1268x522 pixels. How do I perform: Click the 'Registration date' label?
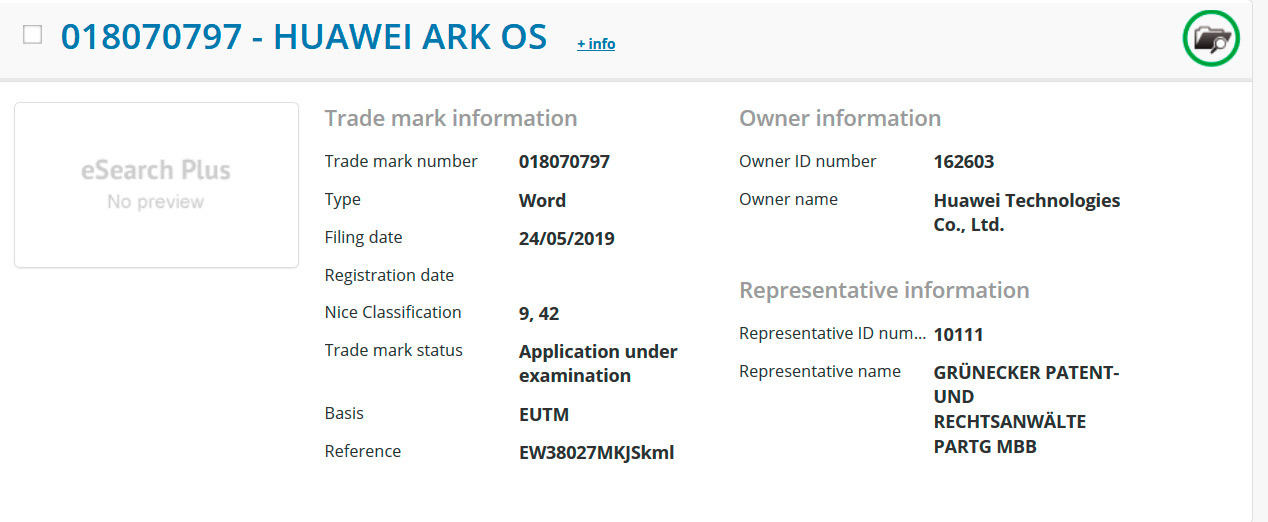(389, 275)
